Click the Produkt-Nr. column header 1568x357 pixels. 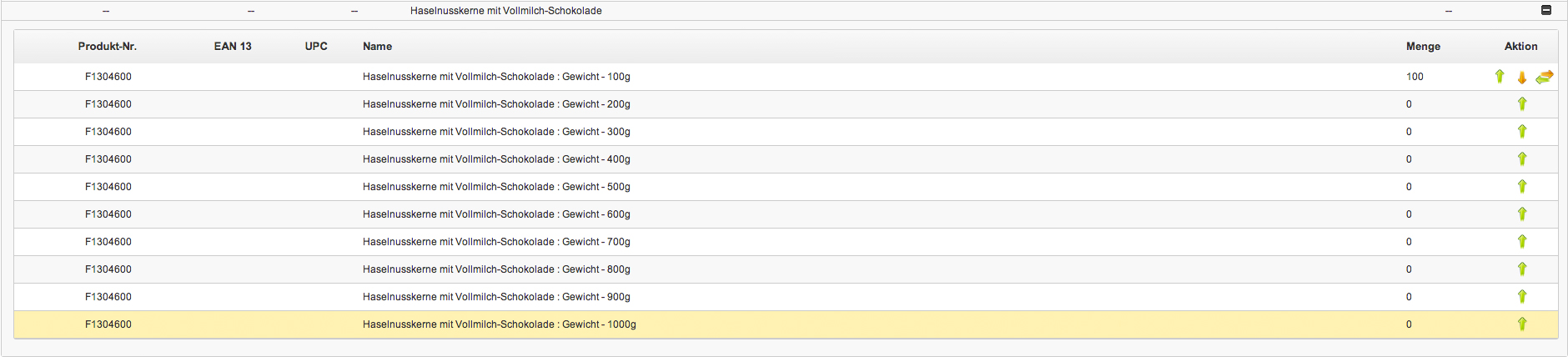click(108, 47)
